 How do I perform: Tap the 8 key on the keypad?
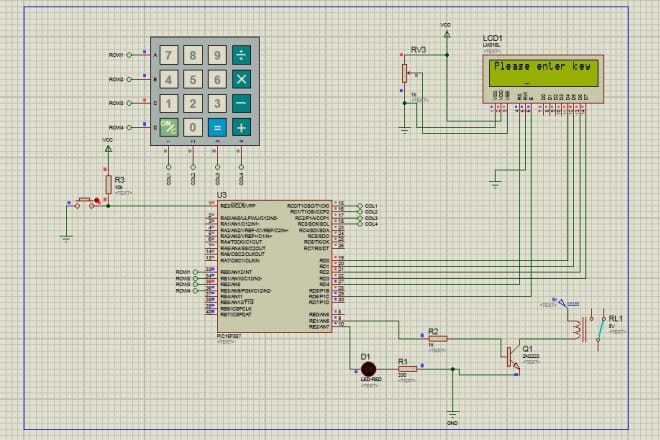[x=193, y=55]
